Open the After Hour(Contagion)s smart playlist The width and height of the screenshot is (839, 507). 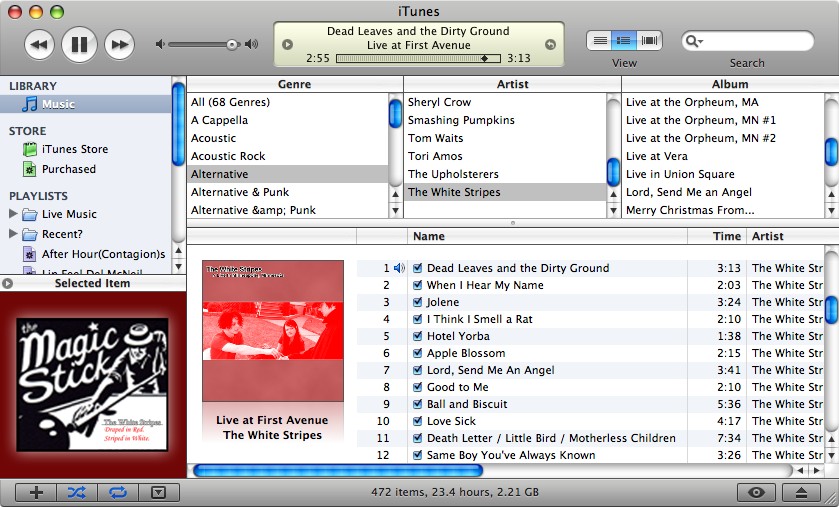103,254
